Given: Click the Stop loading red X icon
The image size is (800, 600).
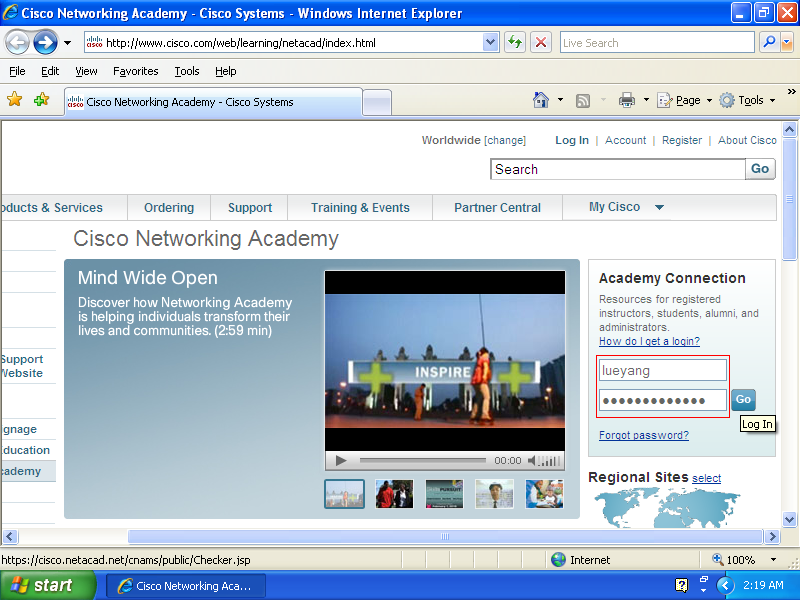Looking at the screenshot, I should click(541, 42).
